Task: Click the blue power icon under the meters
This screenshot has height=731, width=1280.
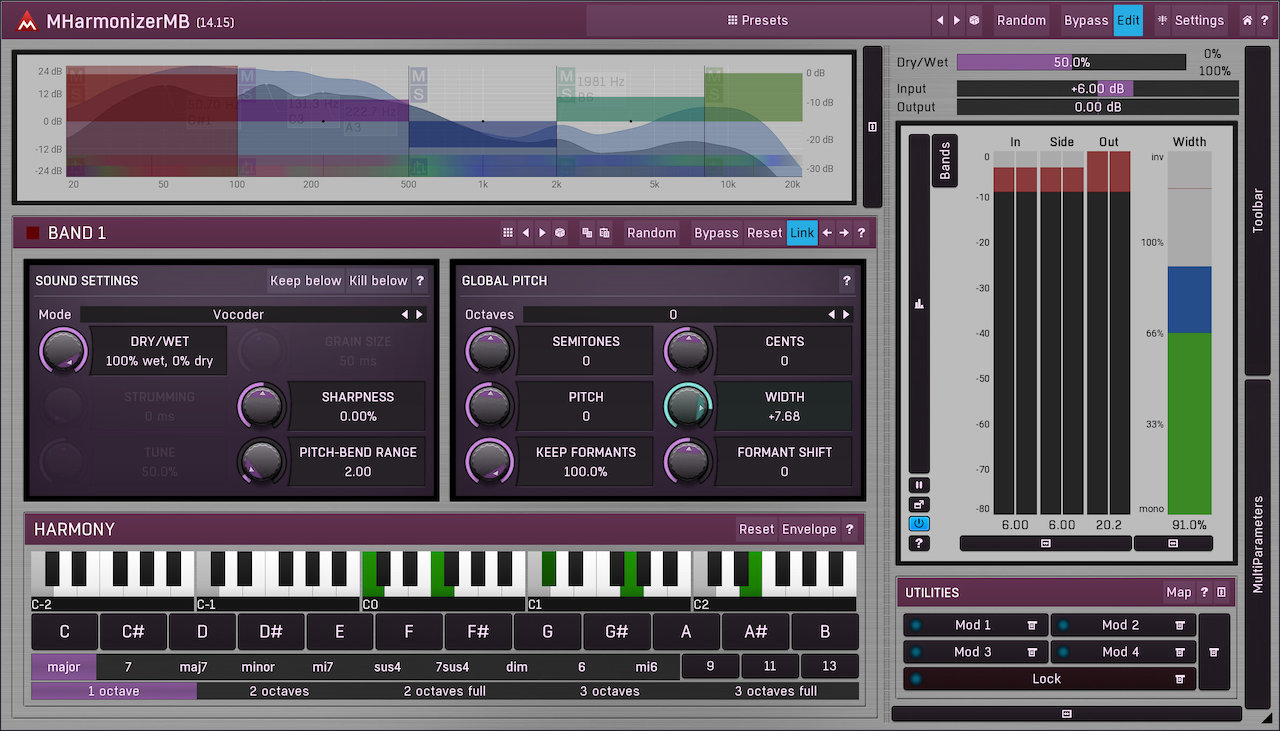Action: coord(918,524)
